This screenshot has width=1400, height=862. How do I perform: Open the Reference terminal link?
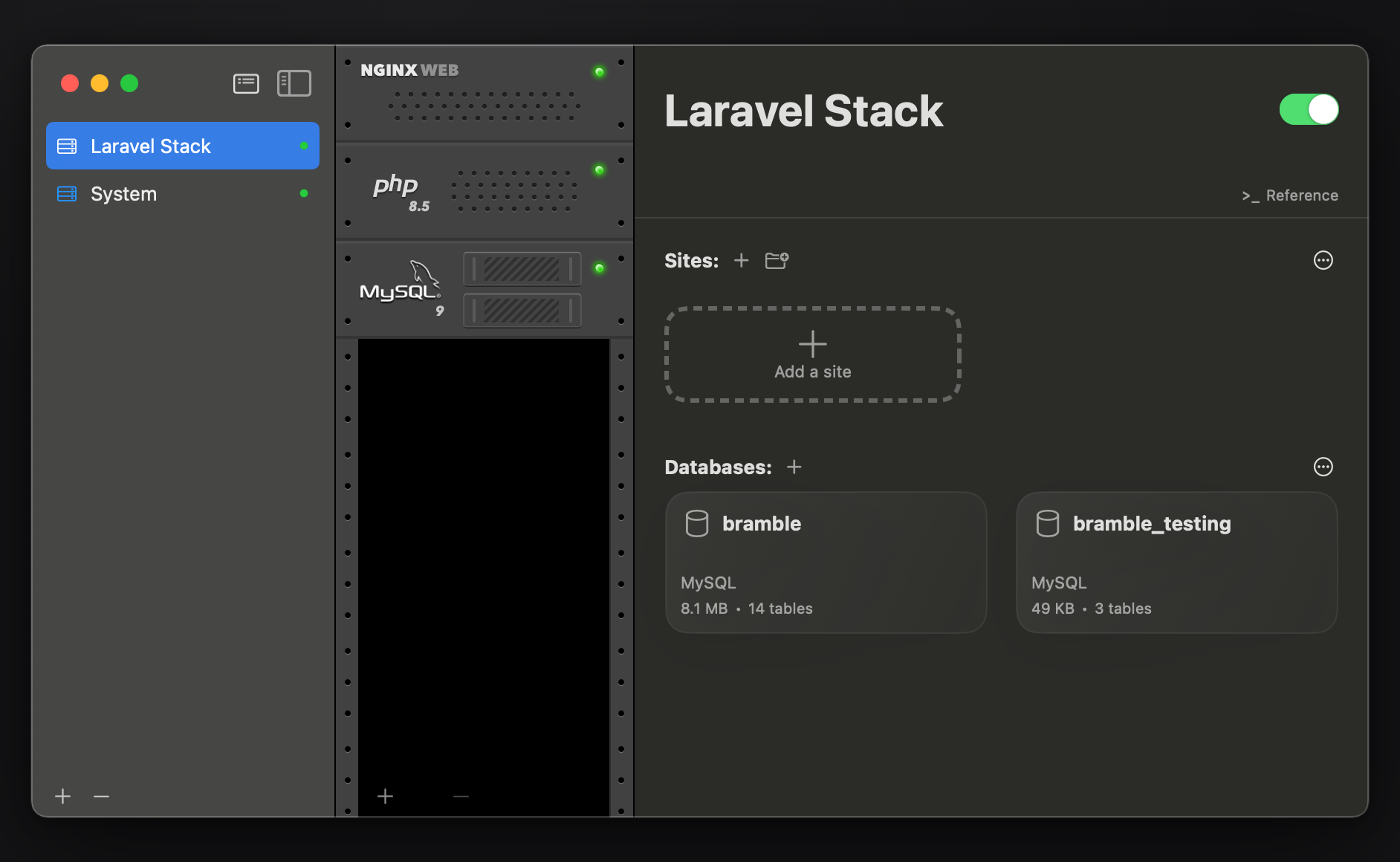coord(1290,195)
